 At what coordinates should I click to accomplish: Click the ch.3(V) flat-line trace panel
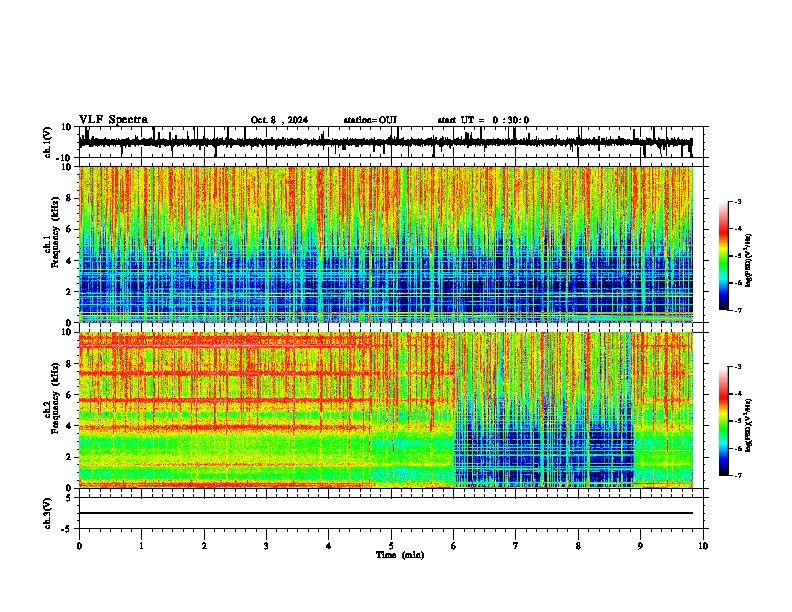tap(393, 513)
